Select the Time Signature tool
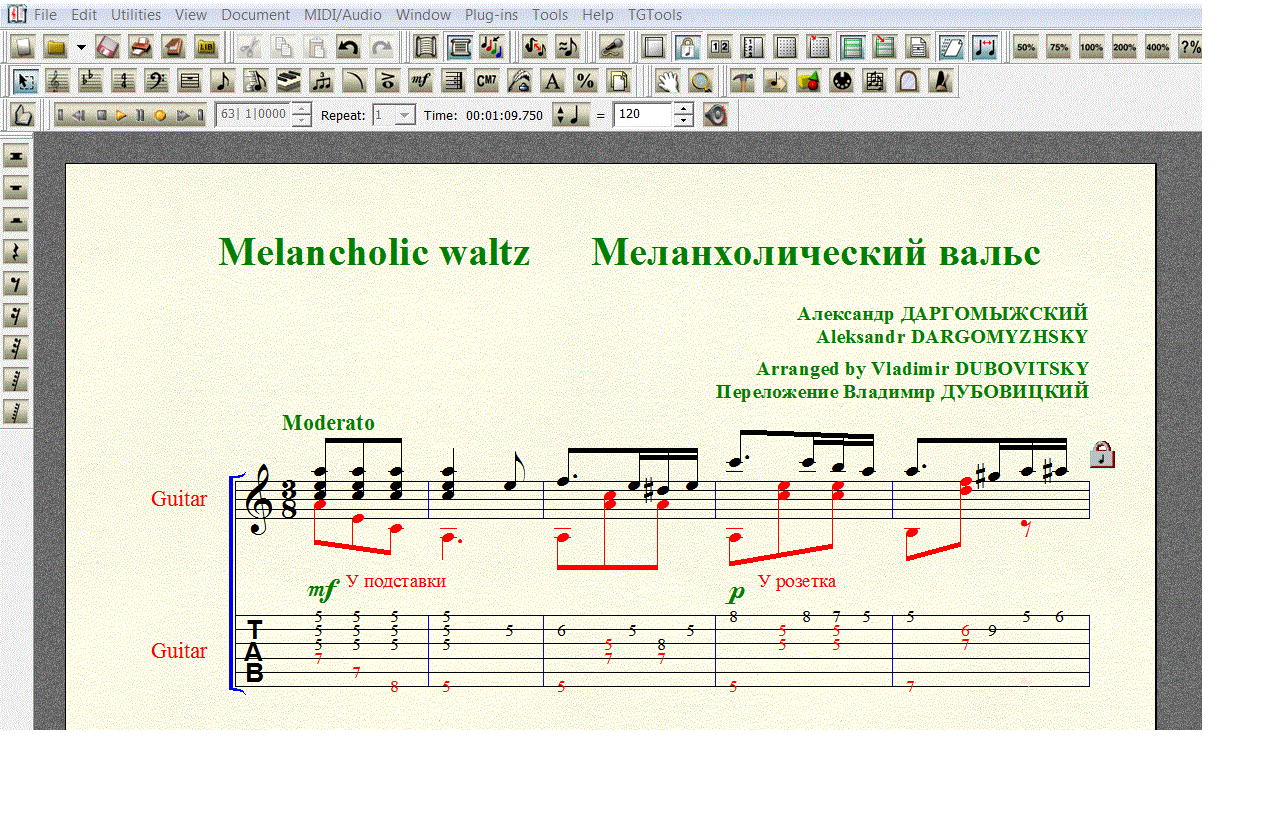The height and width of the screenshot is (817, 1274). coord(124,81)
